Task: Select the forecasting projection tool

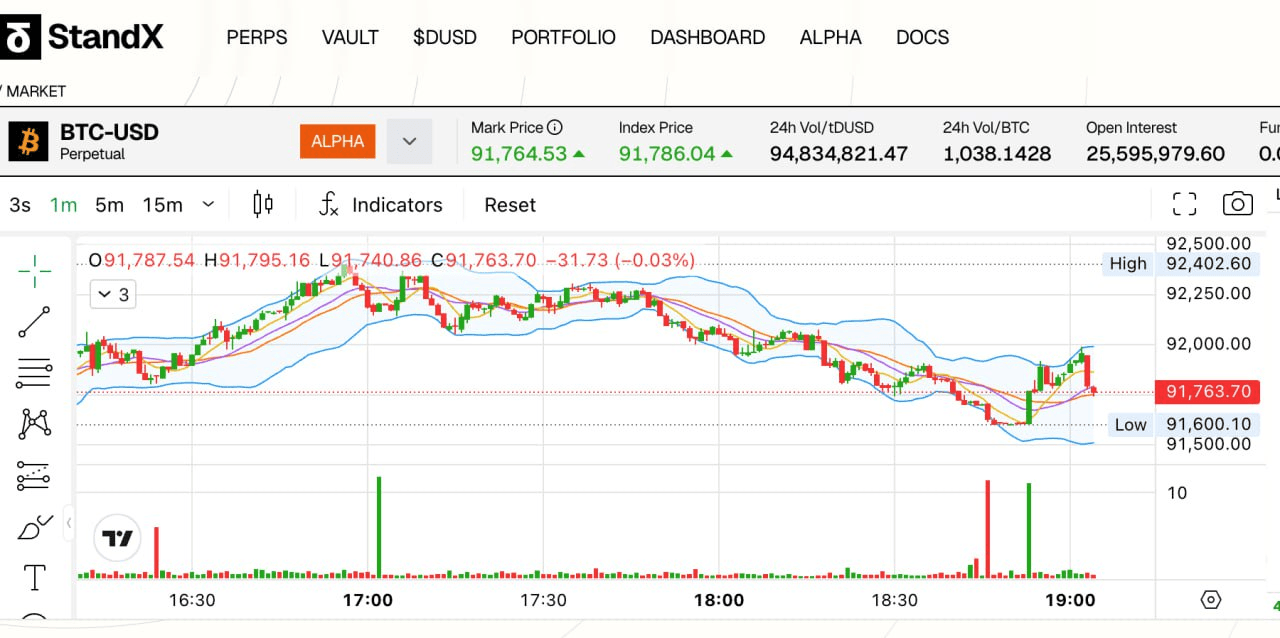Action: [34, 476]
